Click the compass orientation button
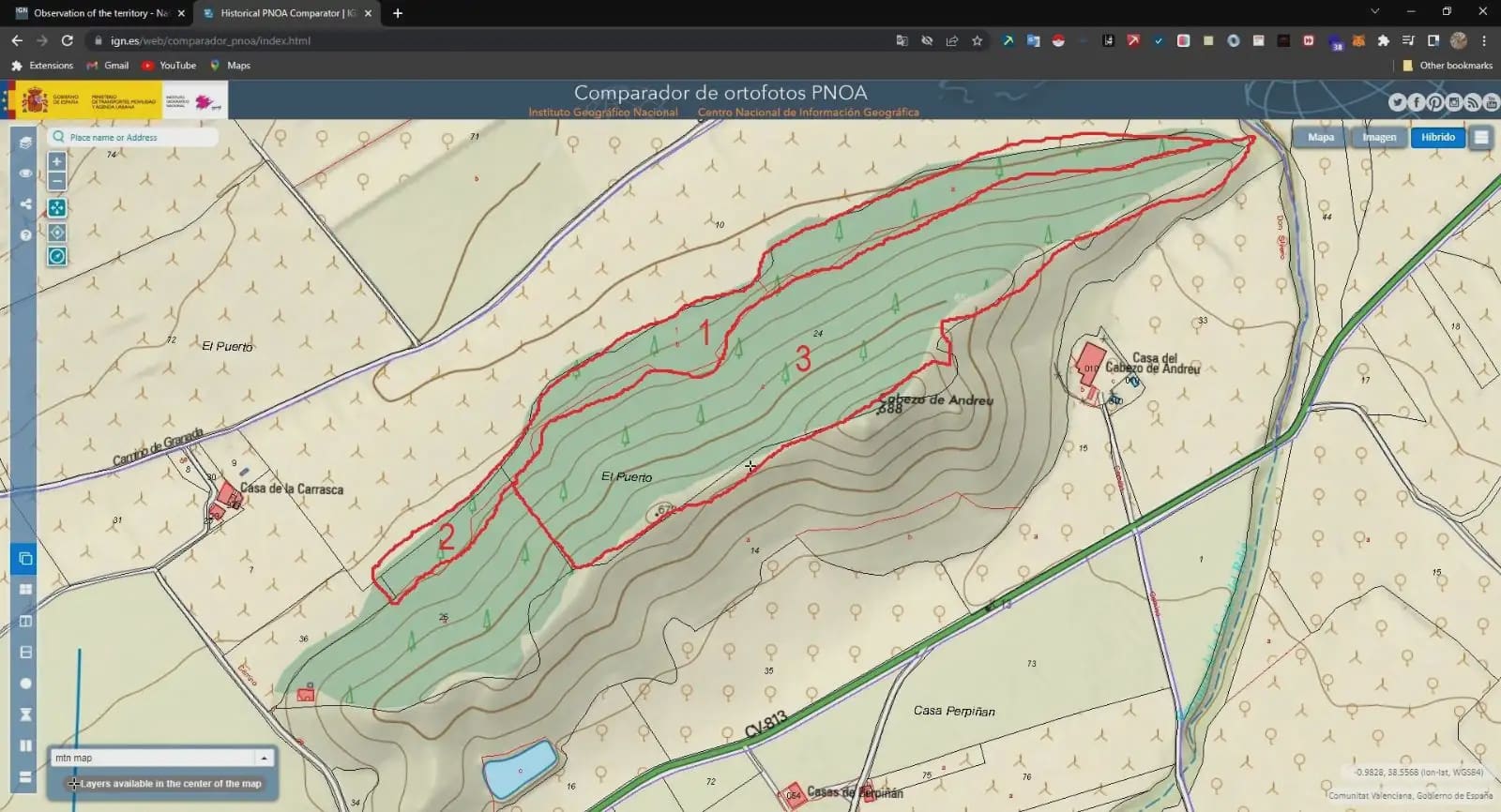The image size is (1501, 812). (57, 257)
